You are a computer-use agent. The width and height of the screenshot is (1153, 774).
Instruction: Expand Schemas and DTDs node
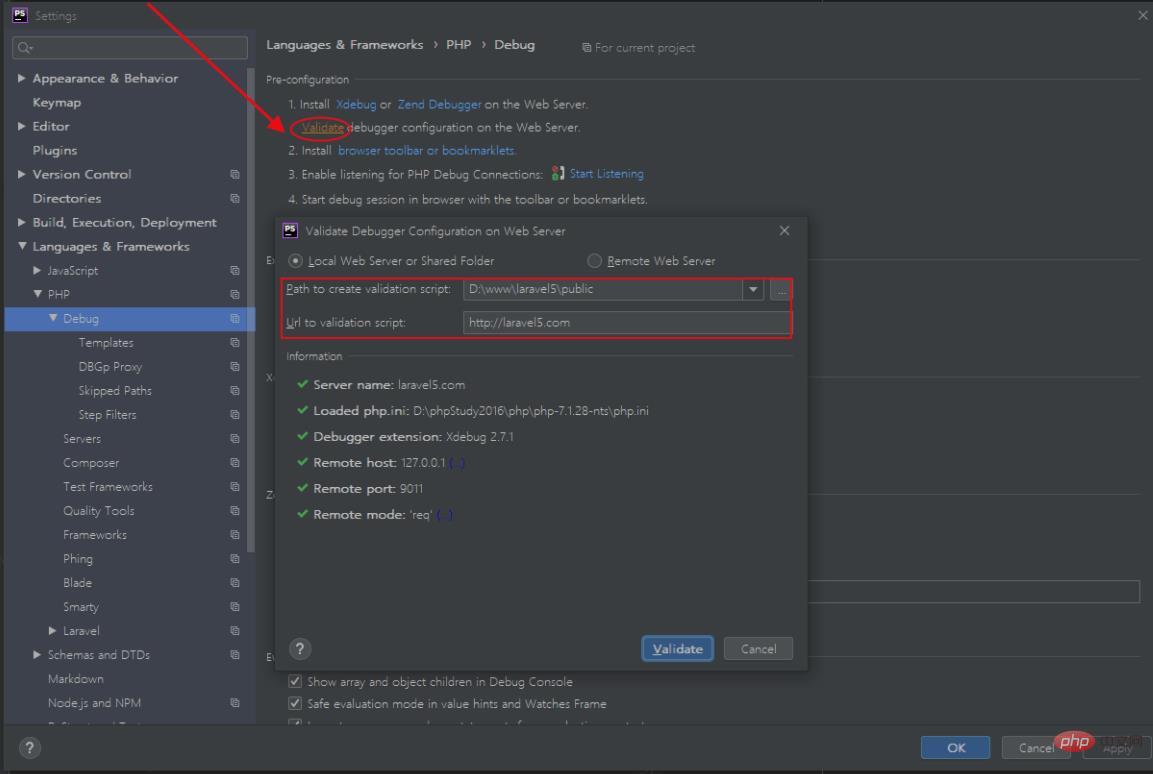pyautogui.click(x=37, y=655)
